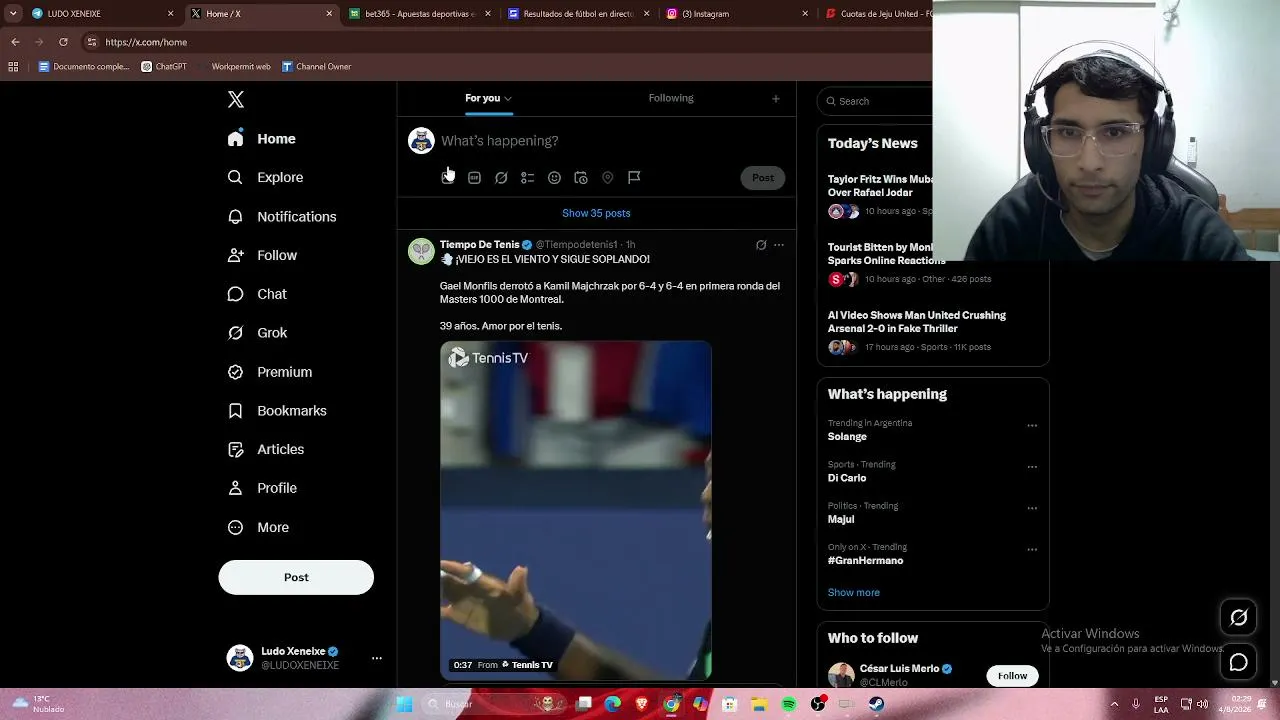The width and height of the screenshot is (1280, 720).
Task: Add a GIF to the post
Action: tap(474, 177)
